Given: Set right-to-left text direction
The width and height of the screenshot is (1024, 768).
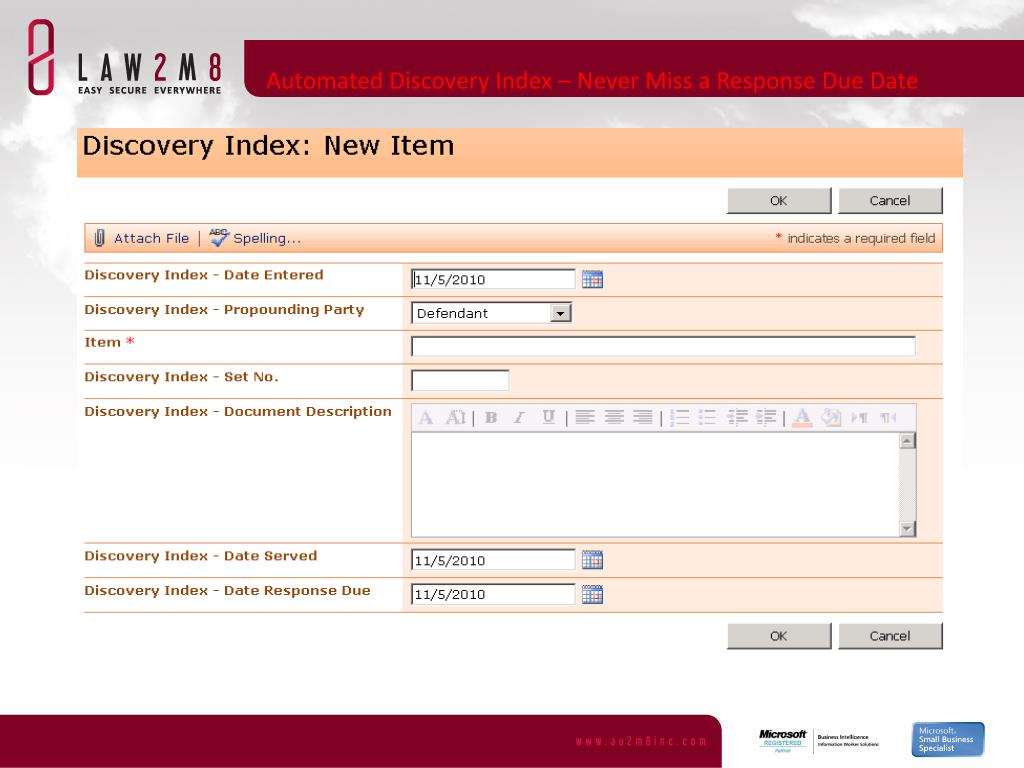Looking at the screenshot, I should click(888, 417).
